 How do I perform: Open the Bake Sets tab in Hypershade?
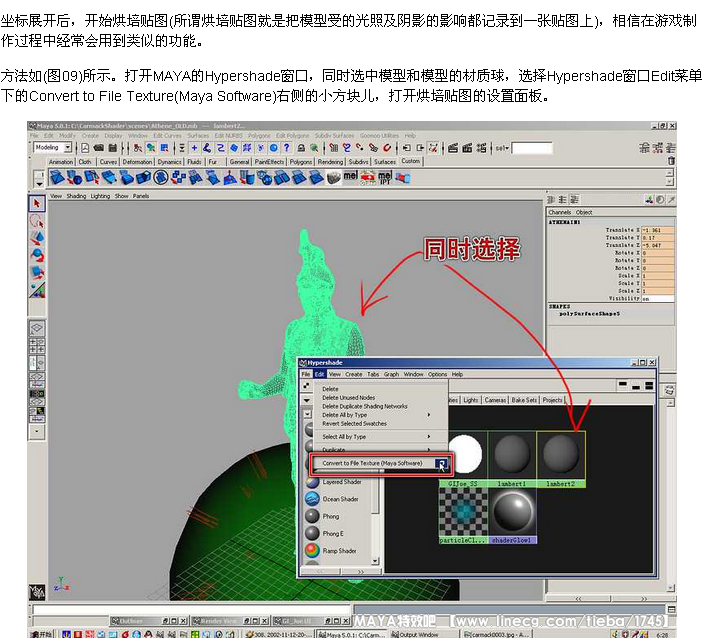coord(524,400)
